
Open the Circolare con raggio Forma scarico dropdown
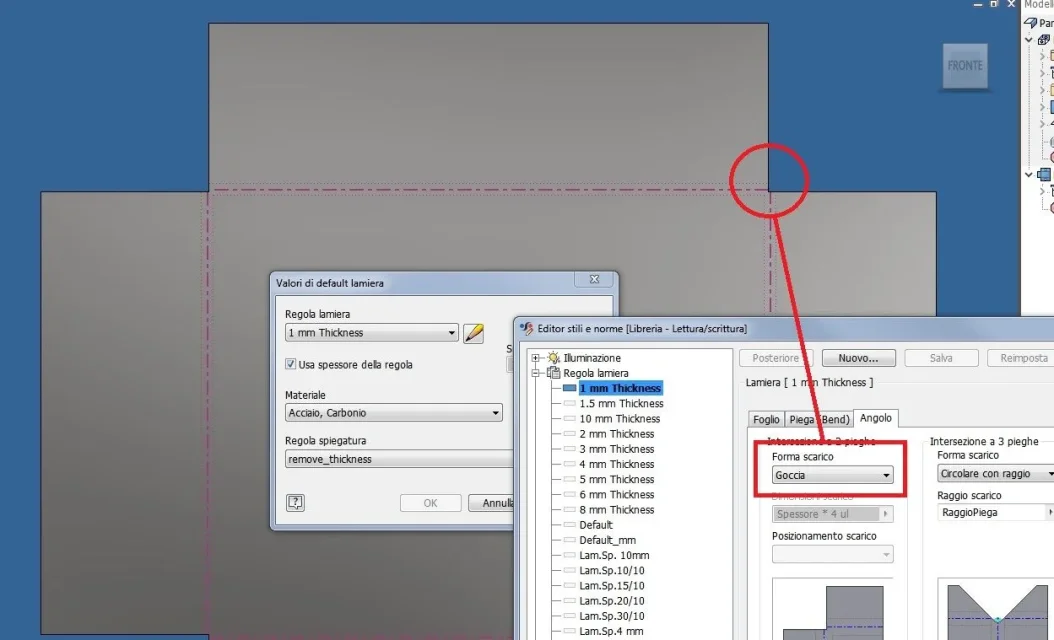(x=996, y=474)
